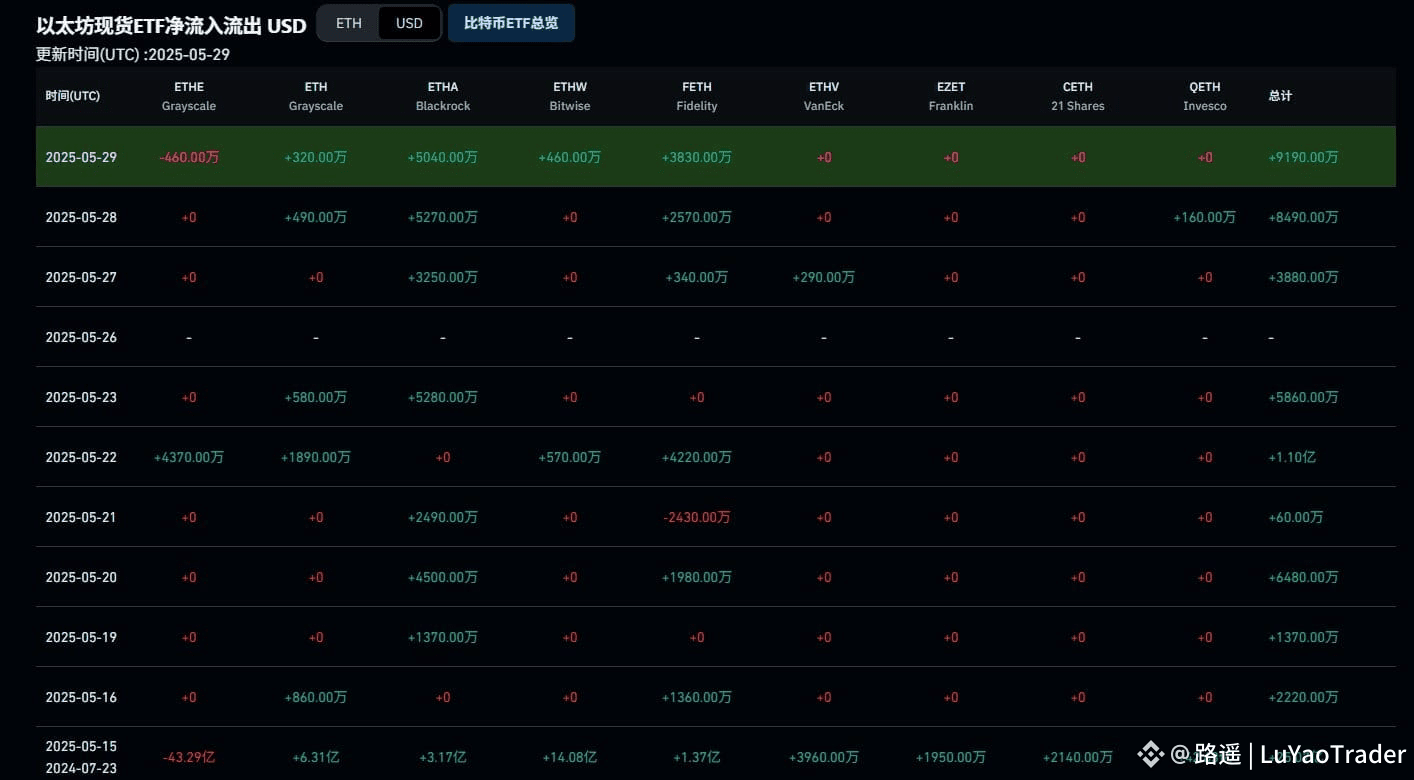Click the +3880.00万 total for 2025-05-27
1414x780 pixels.
click(1303, 277)
